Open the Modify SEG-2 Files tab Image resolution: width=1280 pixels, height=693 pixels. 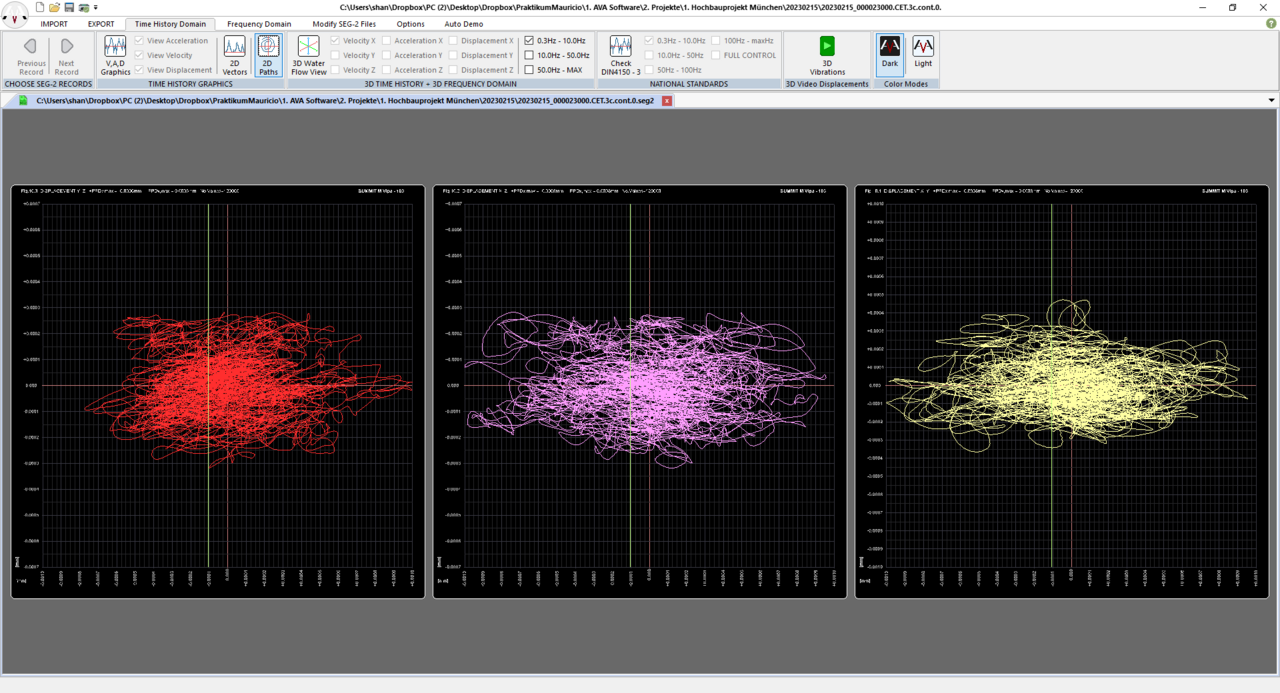(x=344, y=24)
